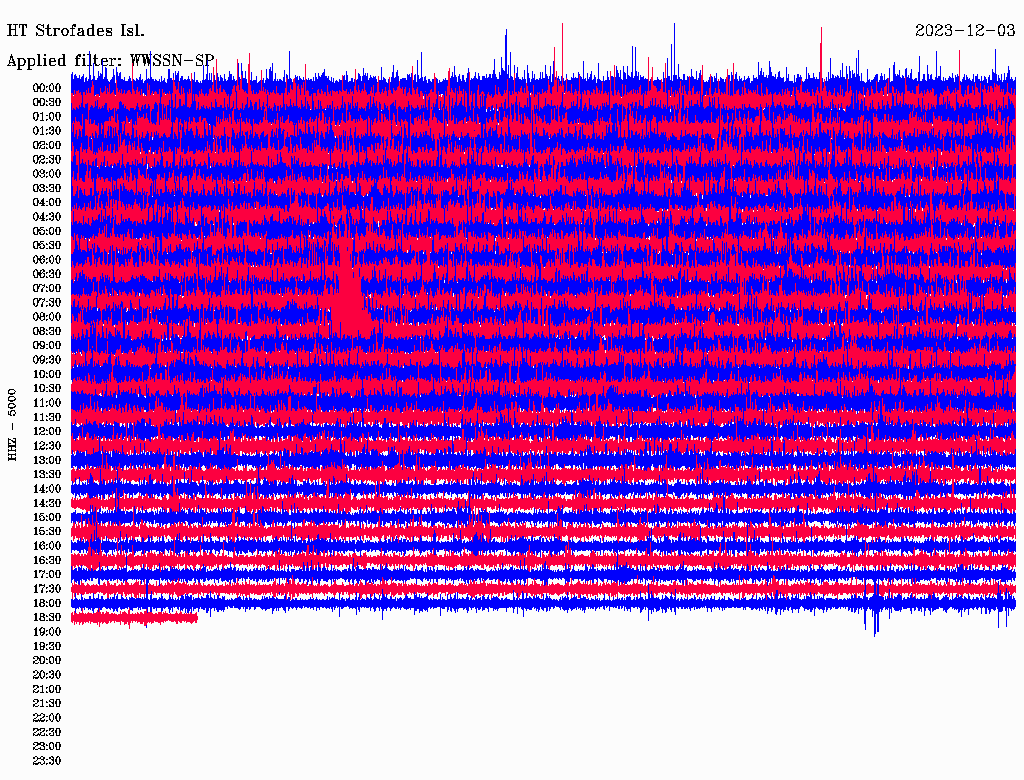1024x780 pixels.
Task: Select the 03:30 time label
Action: pyautogui.click(x=47, y=189)
